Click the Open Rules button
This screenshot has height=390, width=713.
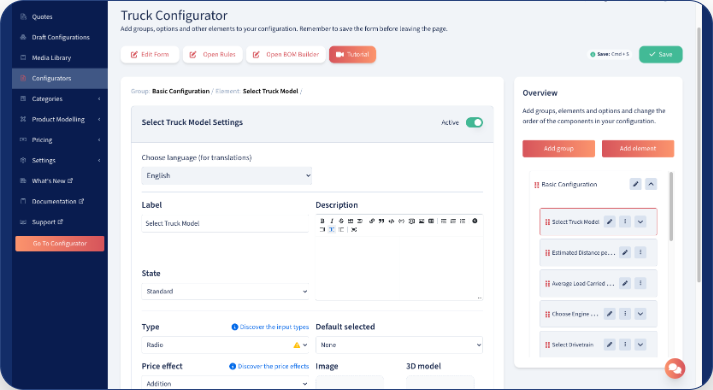[x=212, y=55]
